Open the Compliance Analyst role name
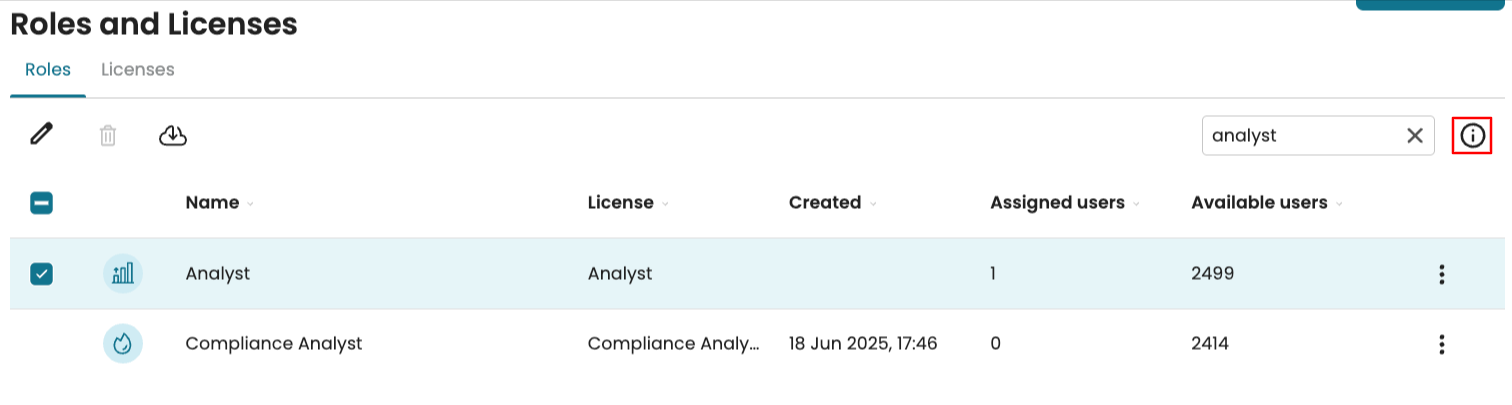Viewport: 1512px width, 405px height. pyautogui.click(x=274, y=344)
